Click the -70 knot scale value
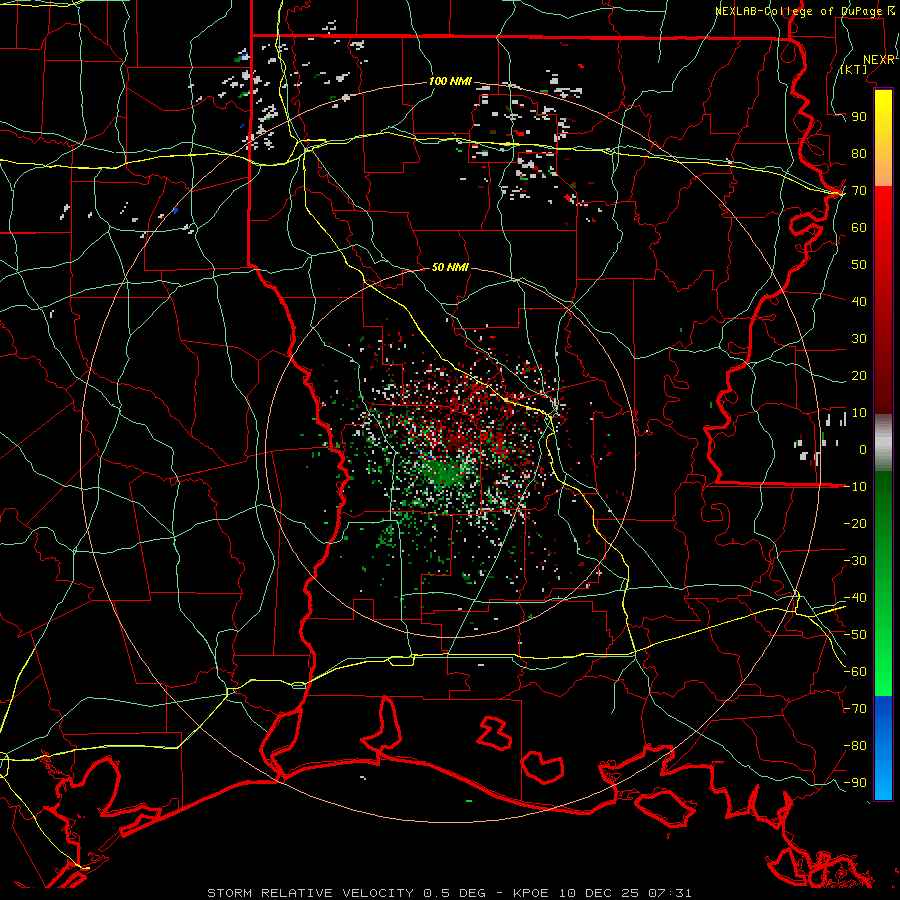 (x=855, y=709)
